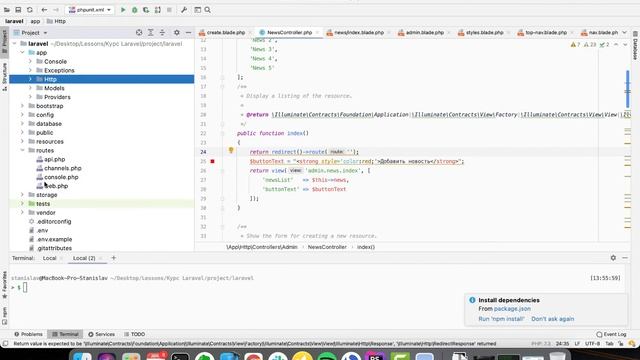Go to next highlighted error arrow
The height and width of the screenshot is (360, 640).
[625, 44]
